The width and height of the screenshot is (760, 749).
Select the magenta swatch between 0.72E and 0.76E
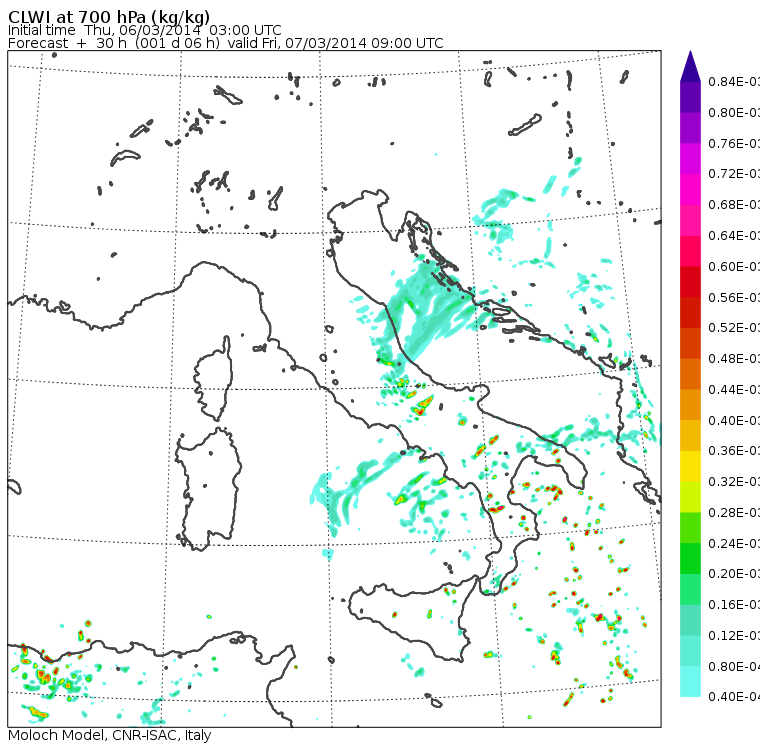click(690, 159)
